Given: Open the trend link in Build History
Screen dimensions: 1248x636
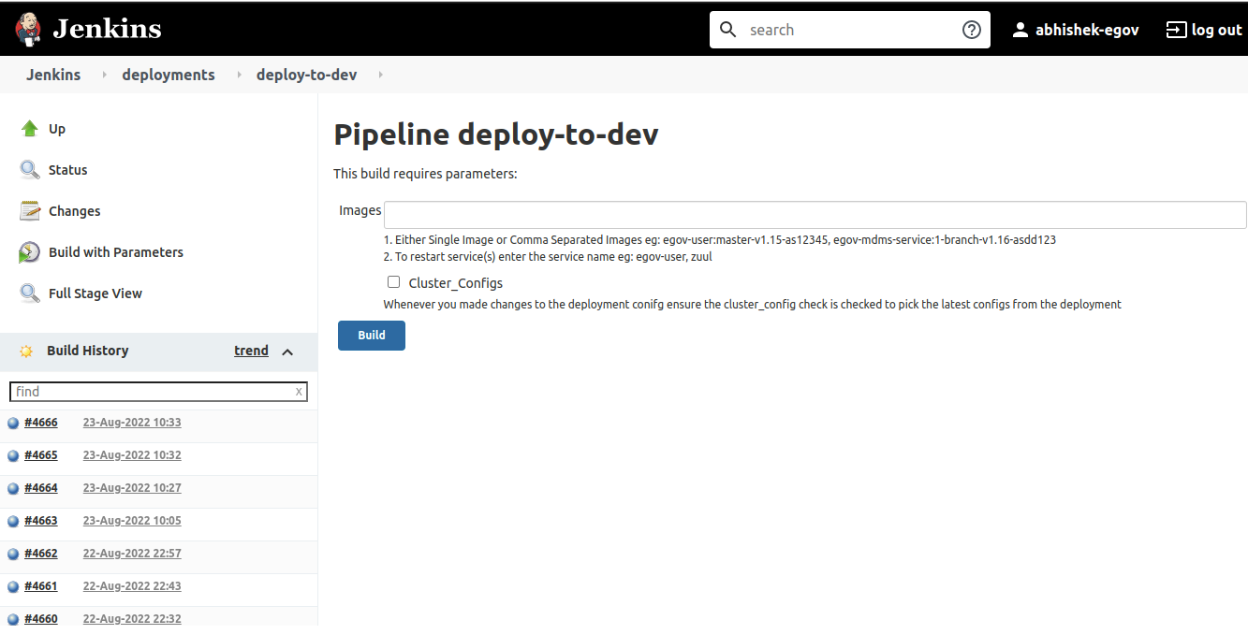Looking at the screenshot, I should click(251, 351).
